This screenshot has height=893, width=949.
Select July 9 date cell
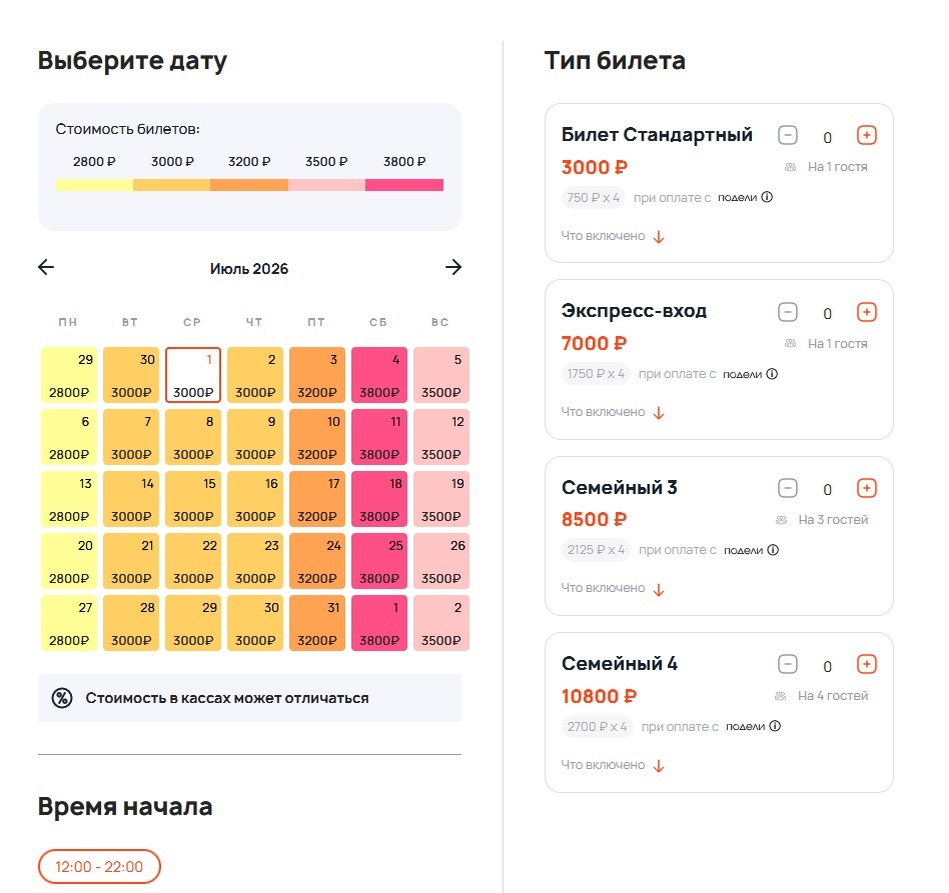(255, 437)
